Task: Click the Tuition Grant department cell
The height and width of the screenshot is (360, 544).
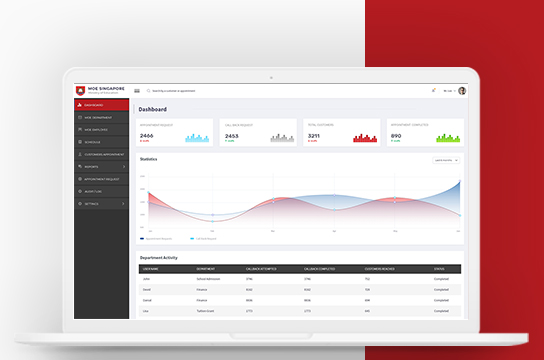Action: coord(205,311)
